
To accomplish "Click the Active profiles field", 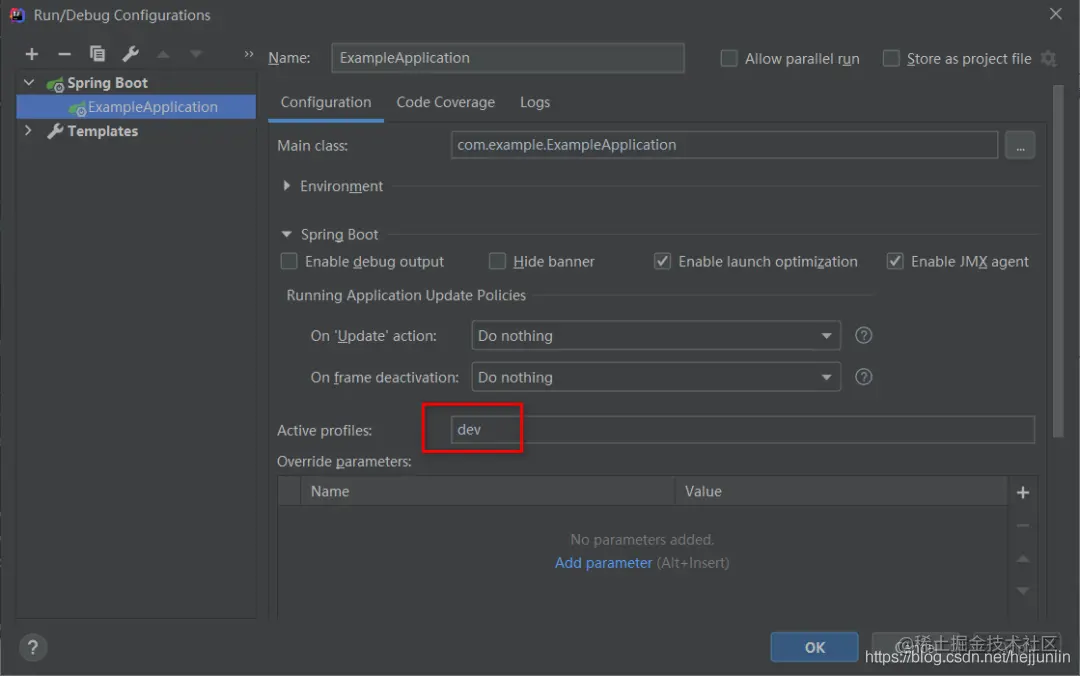I will point(742,430).
